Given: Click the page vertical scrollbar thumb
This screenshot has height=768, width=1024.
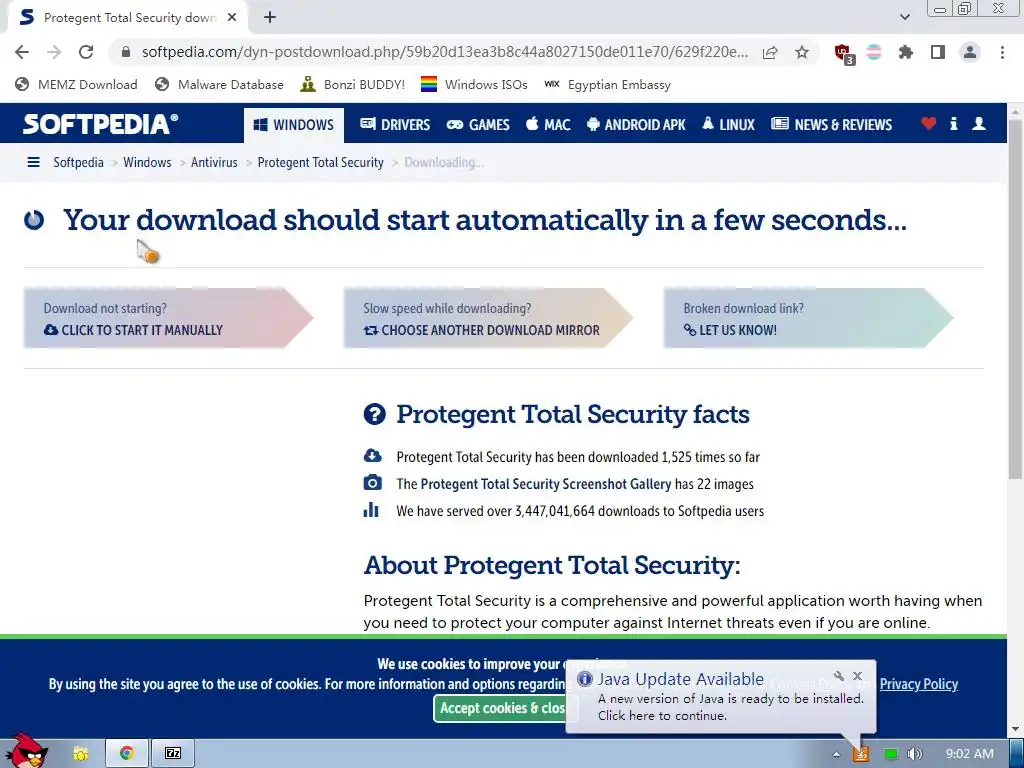Looking at the screenshot, I should click(x=1015, y=299).
